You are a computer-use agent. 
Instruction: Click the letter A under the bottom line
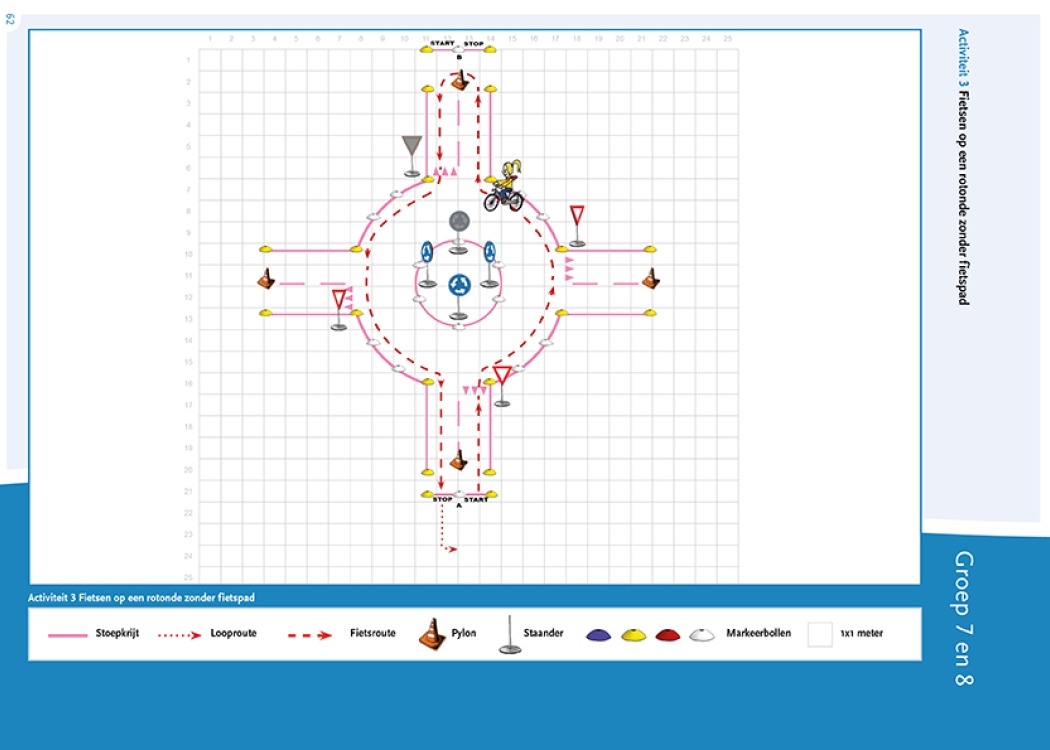459,506
